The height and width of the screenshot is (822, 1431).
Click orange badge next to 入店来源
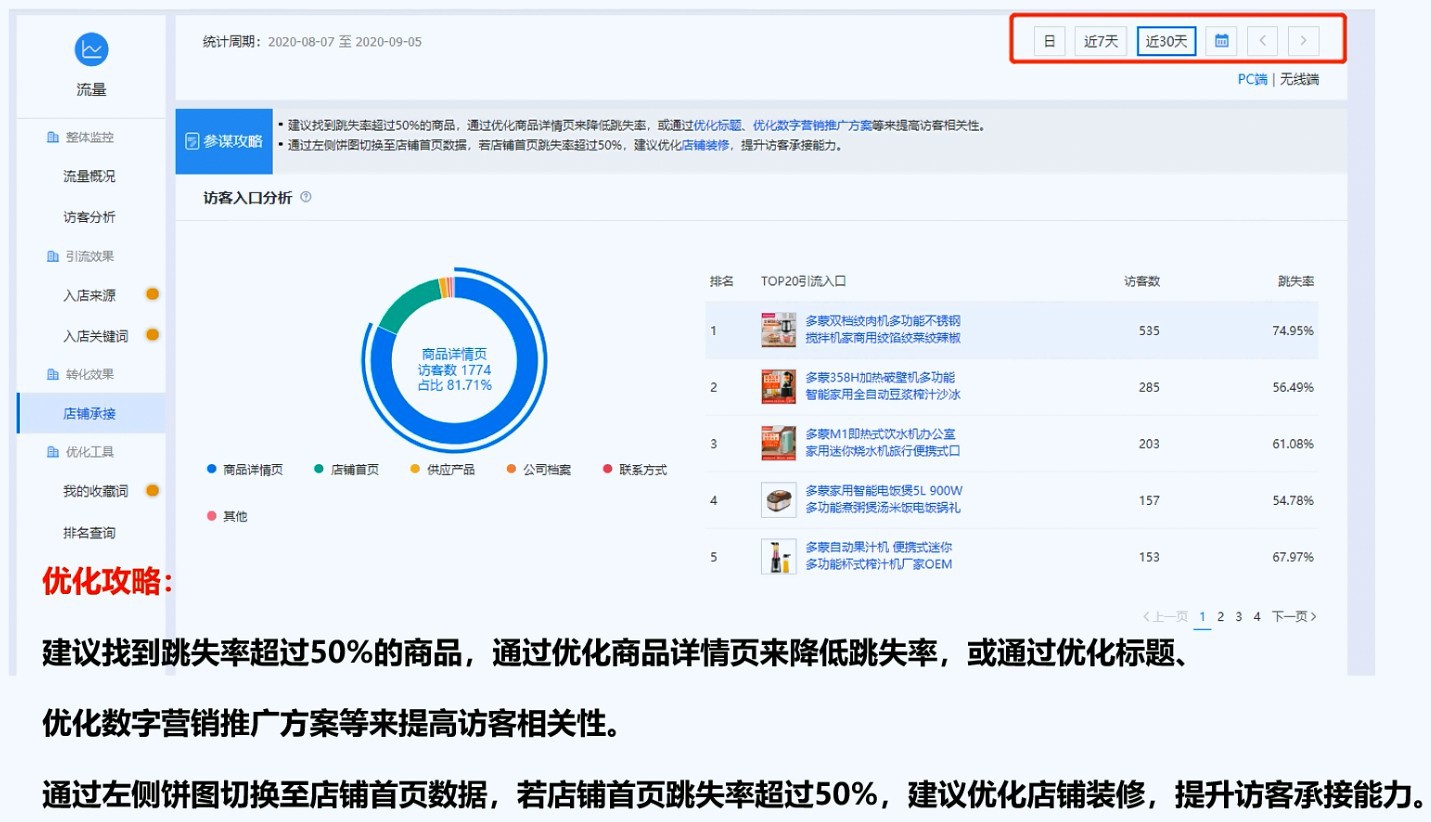coord(152,294)
